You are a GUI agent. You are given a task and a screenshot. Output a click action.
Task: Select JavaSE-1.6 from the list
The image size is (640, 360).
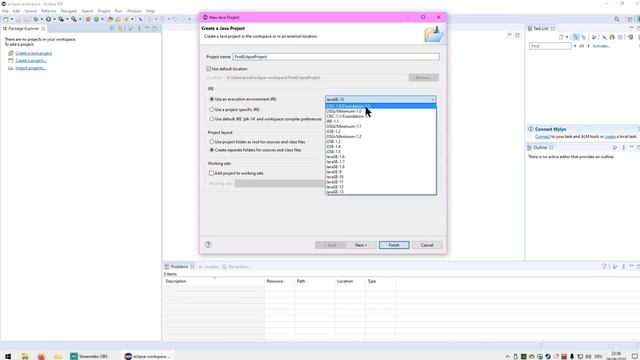380,157
